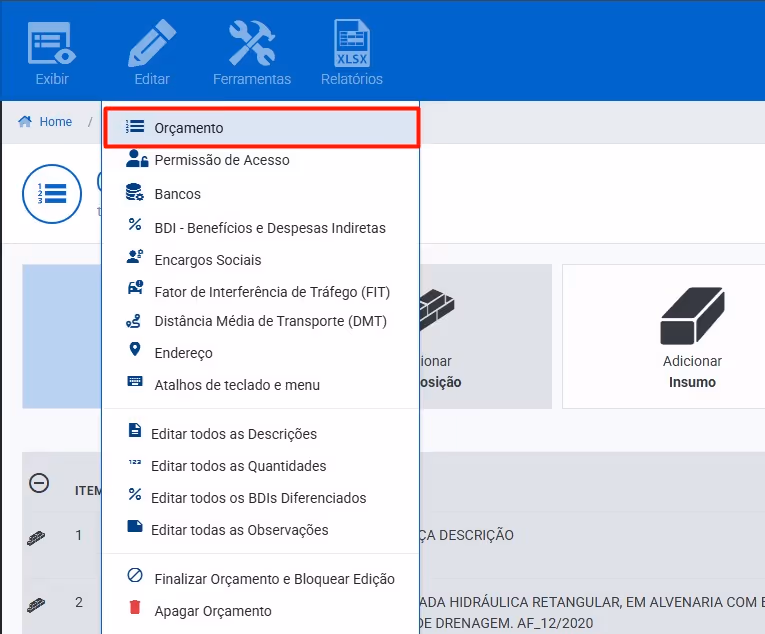Open the Ferramentas toolbar menu
Viewport: 765px width, 634px height.
coord(252,54)
